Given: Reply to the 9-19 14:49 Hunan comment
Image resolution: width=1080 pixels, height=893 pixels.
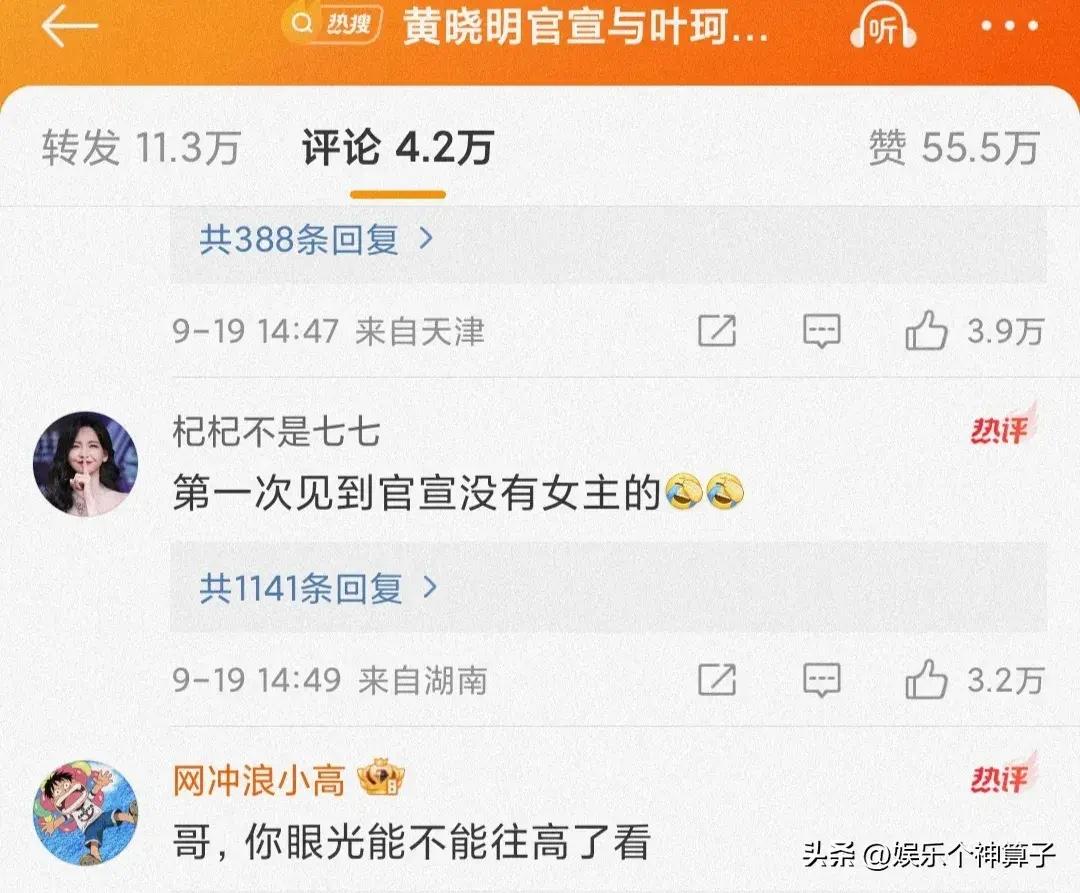Looking at the screenshot, I should tap(822, 680).
